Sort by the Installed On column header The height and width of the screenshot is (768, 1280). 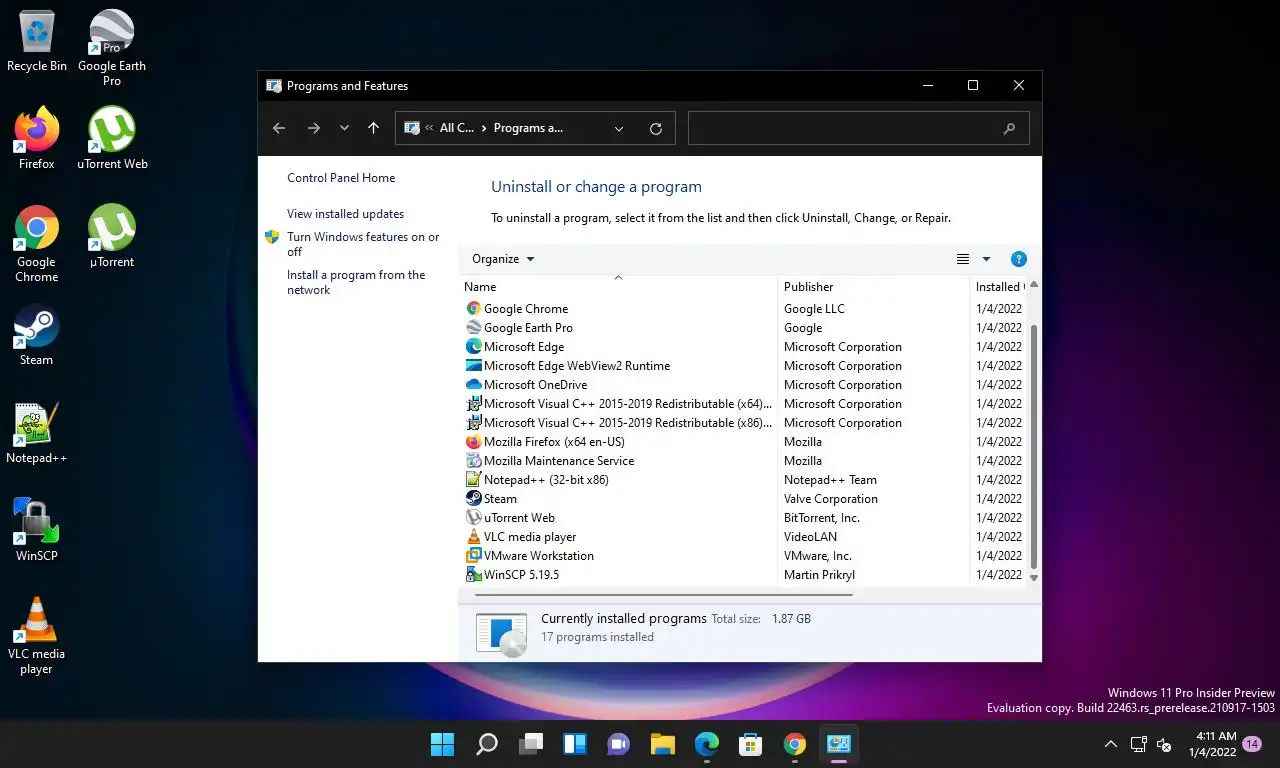(x=998, y=287)
